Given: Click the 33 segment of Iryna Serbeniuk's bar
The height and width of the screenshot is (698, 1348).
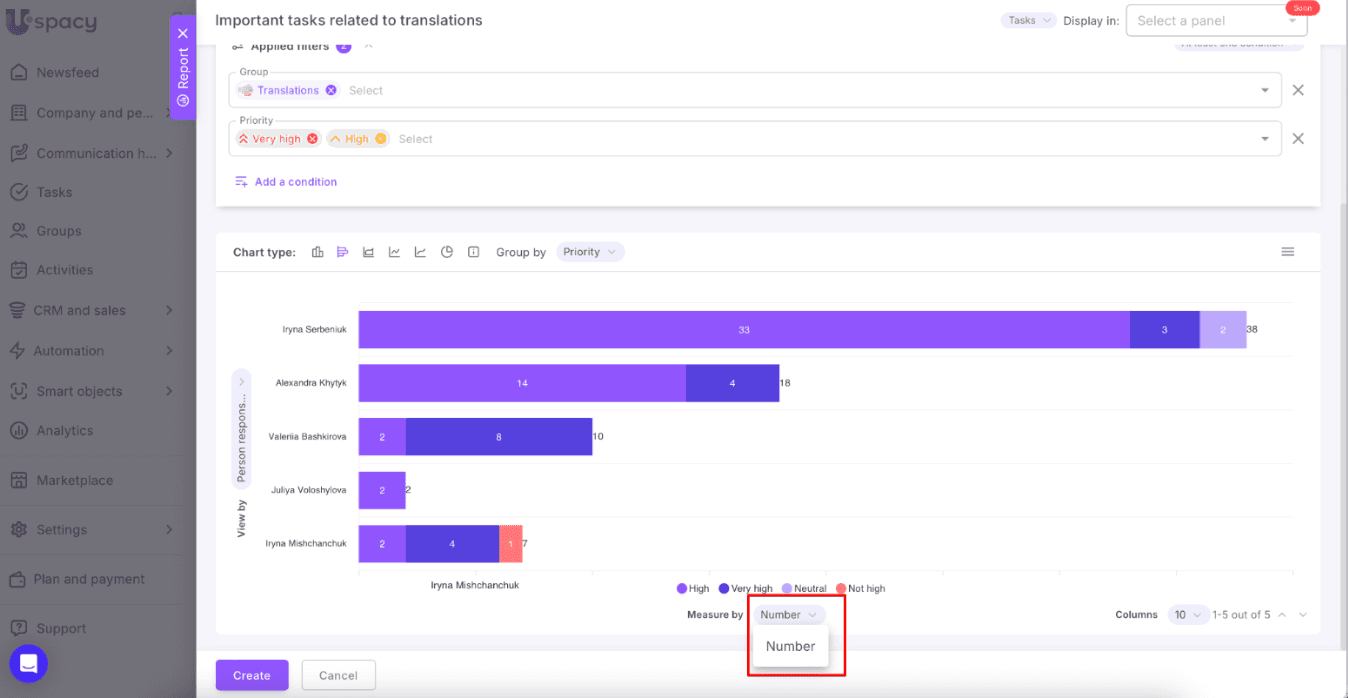Looking at the screenshot, I should (x=744, y=330).
